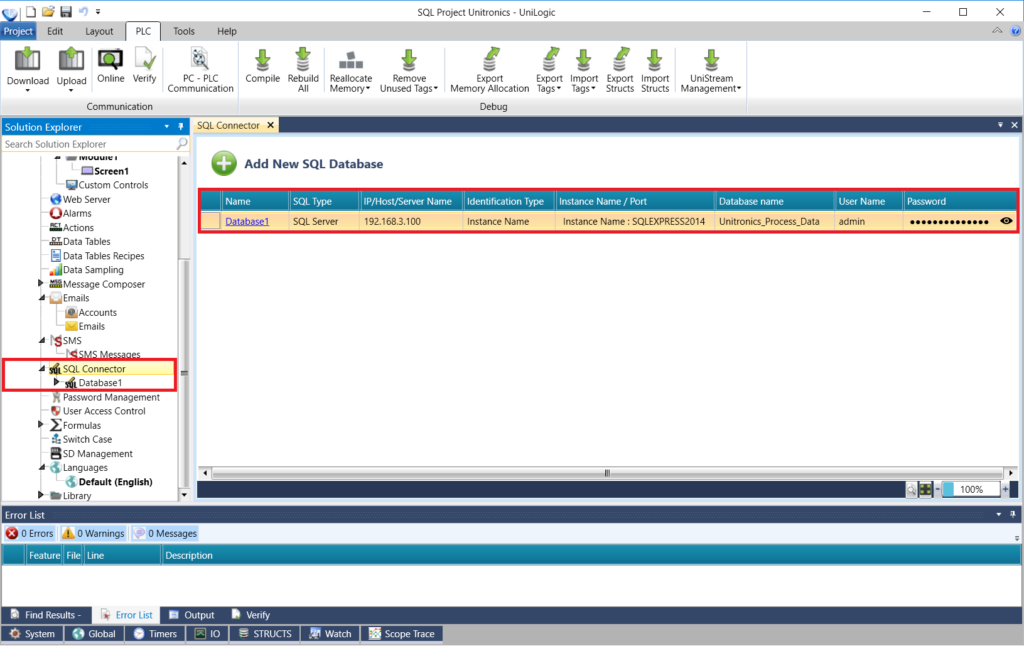Open UniStream Management menu
This screenshot has height=646, width=1024.
(711, 70)
